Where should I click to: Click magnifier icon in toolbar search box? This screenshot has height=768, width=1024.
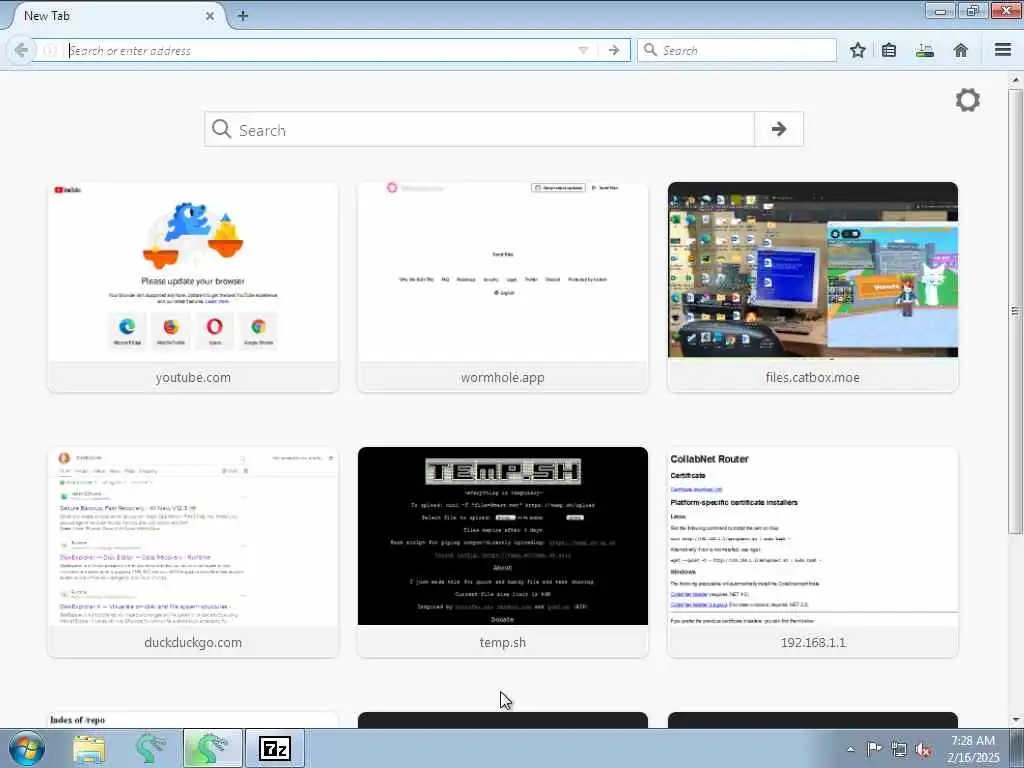[x=650, y=50]
